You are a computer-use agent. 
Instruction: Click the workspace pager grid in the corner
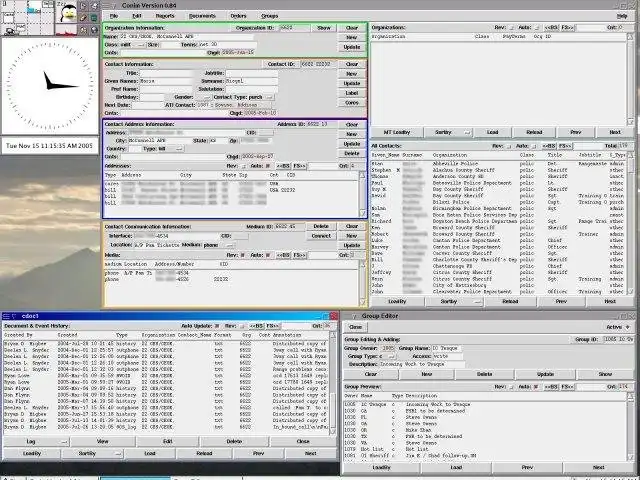point(27,18)
